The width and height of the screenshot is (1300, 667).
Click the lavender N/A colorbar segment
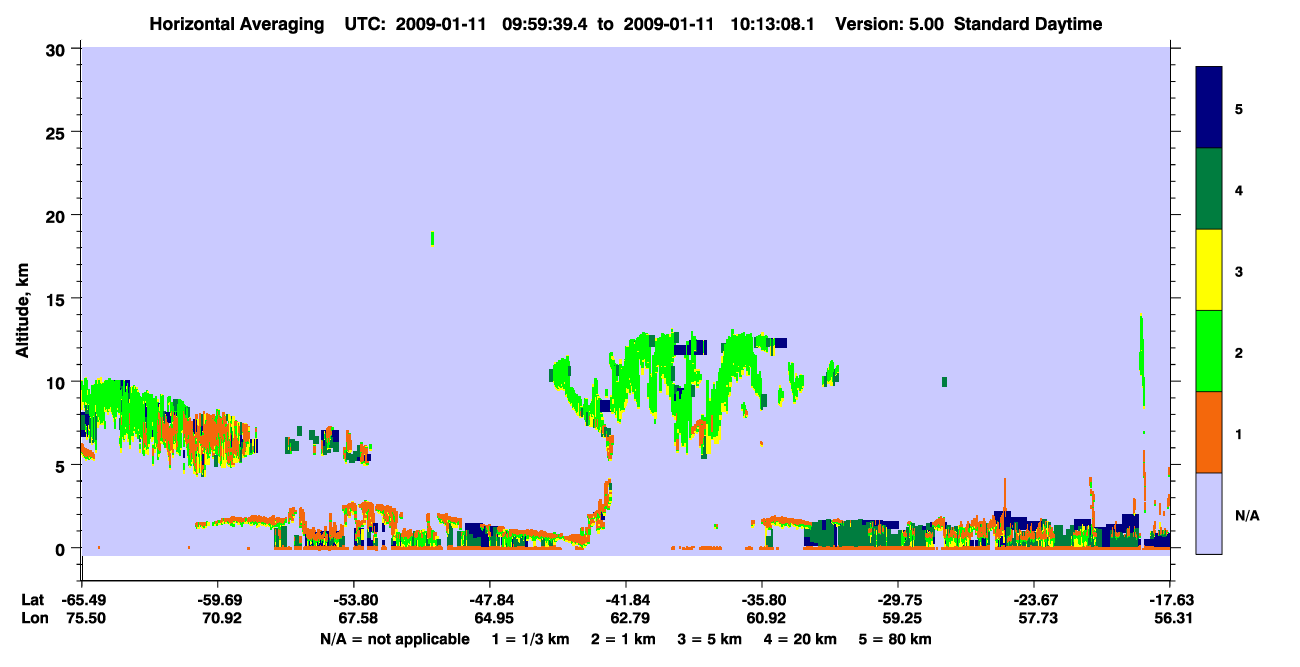pyautogui.click(x=1209, y=513)
